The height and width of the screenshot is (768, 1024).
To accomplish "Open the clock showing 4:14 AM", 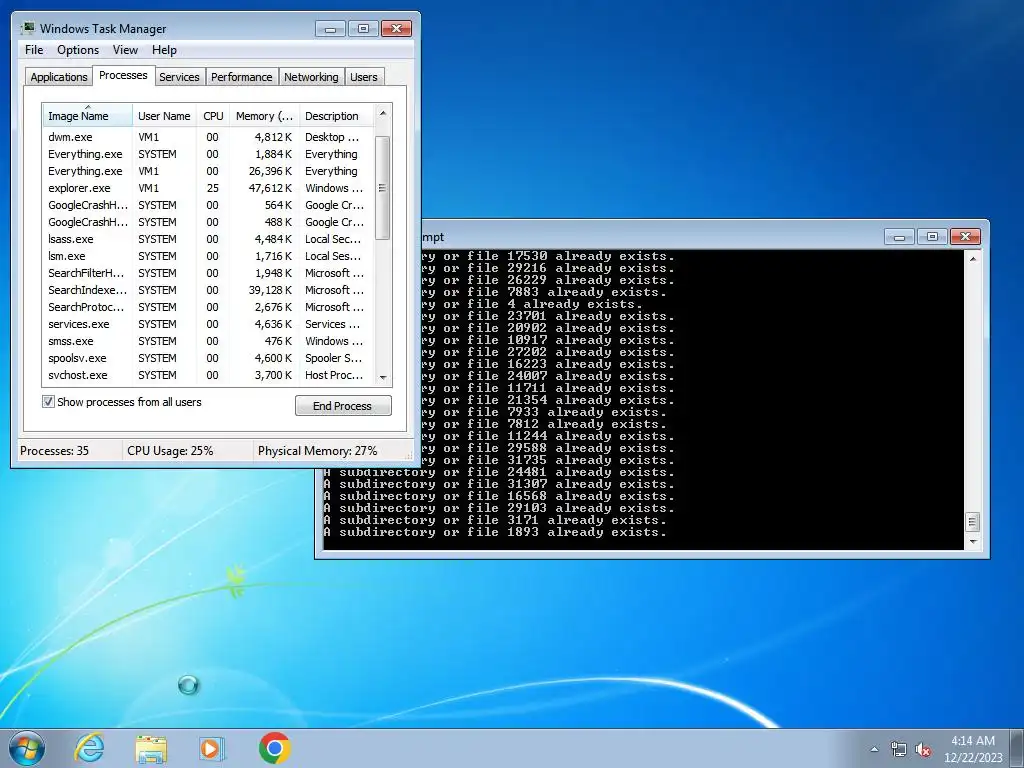I will point(973,749).
